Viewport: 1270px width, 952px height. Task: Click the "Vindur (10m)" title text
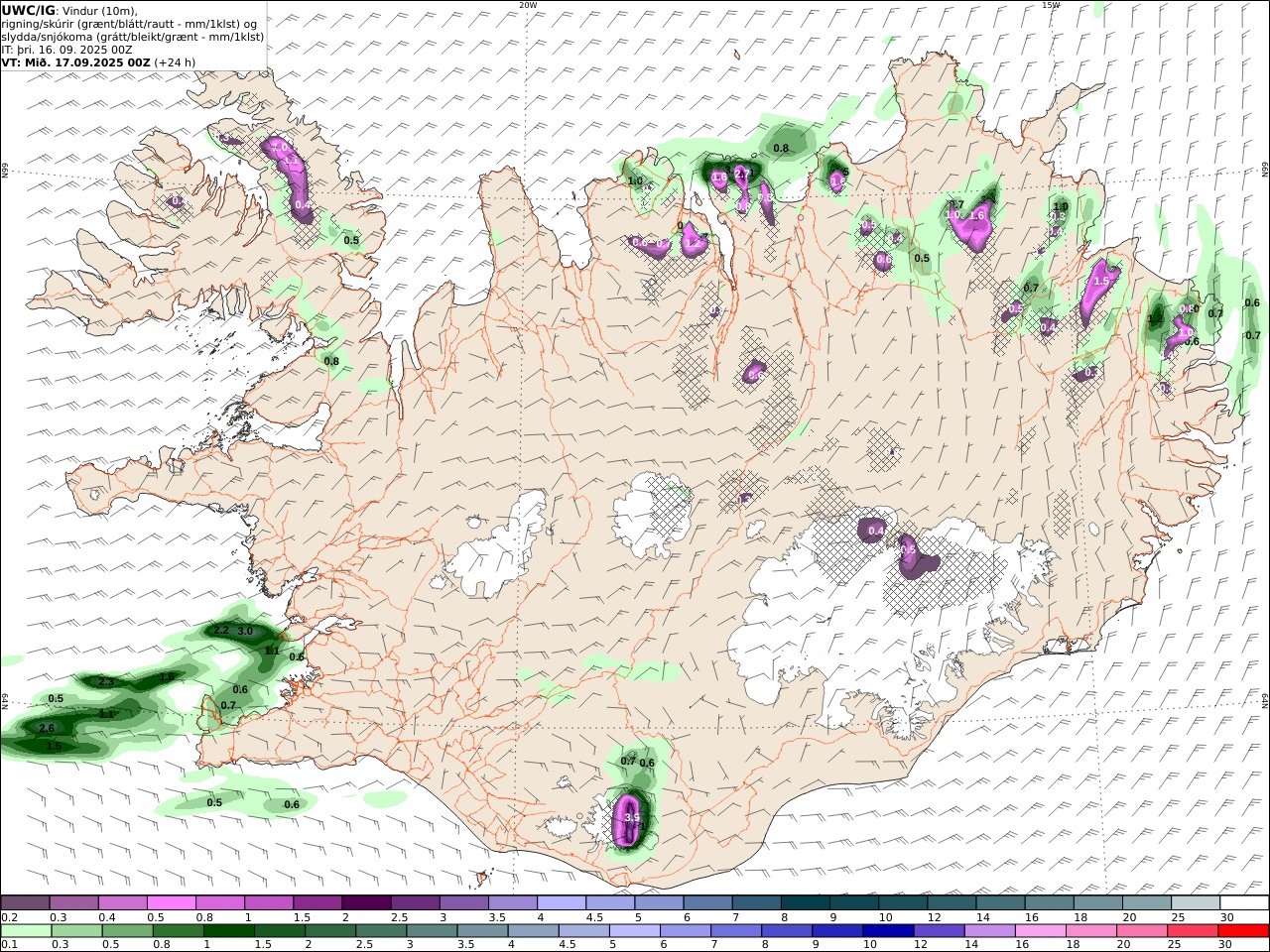103,11
